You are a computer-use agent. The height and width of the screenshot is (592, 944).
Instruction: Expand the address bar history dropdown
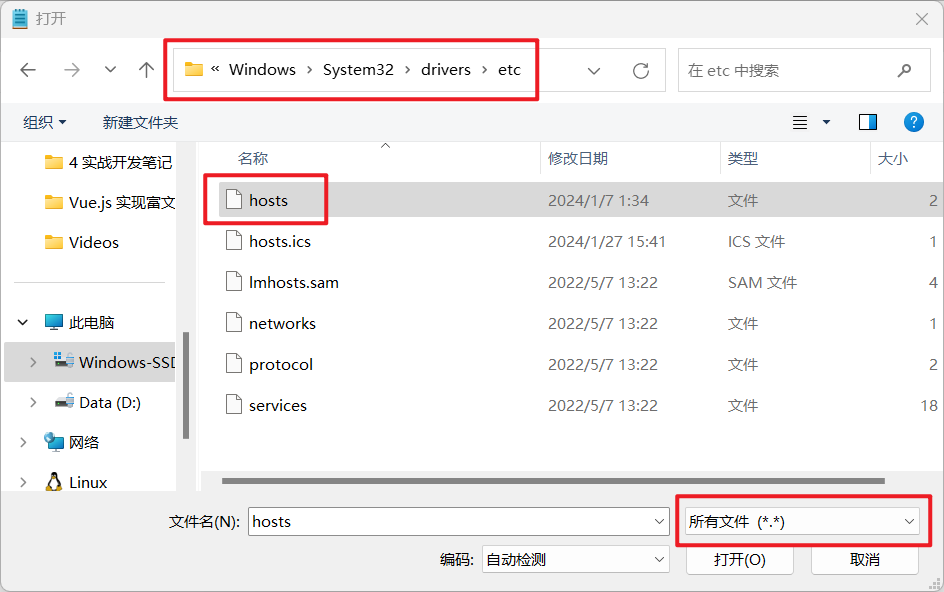click(x=594, y=71)
